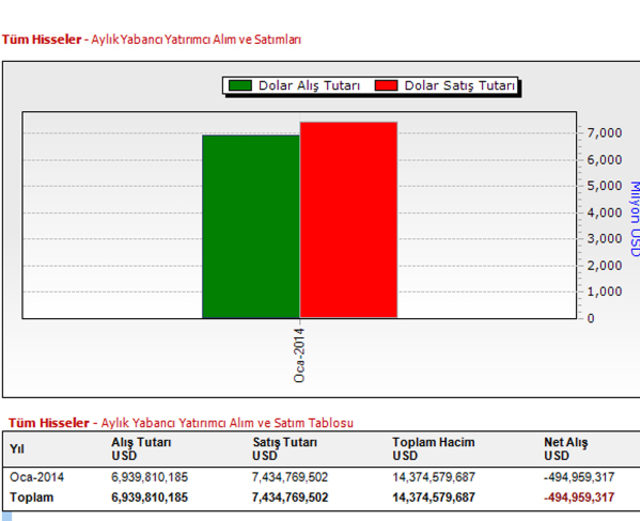Select the red sell amount bar
This screenshot has height=521, width=640.
[349, 220]
